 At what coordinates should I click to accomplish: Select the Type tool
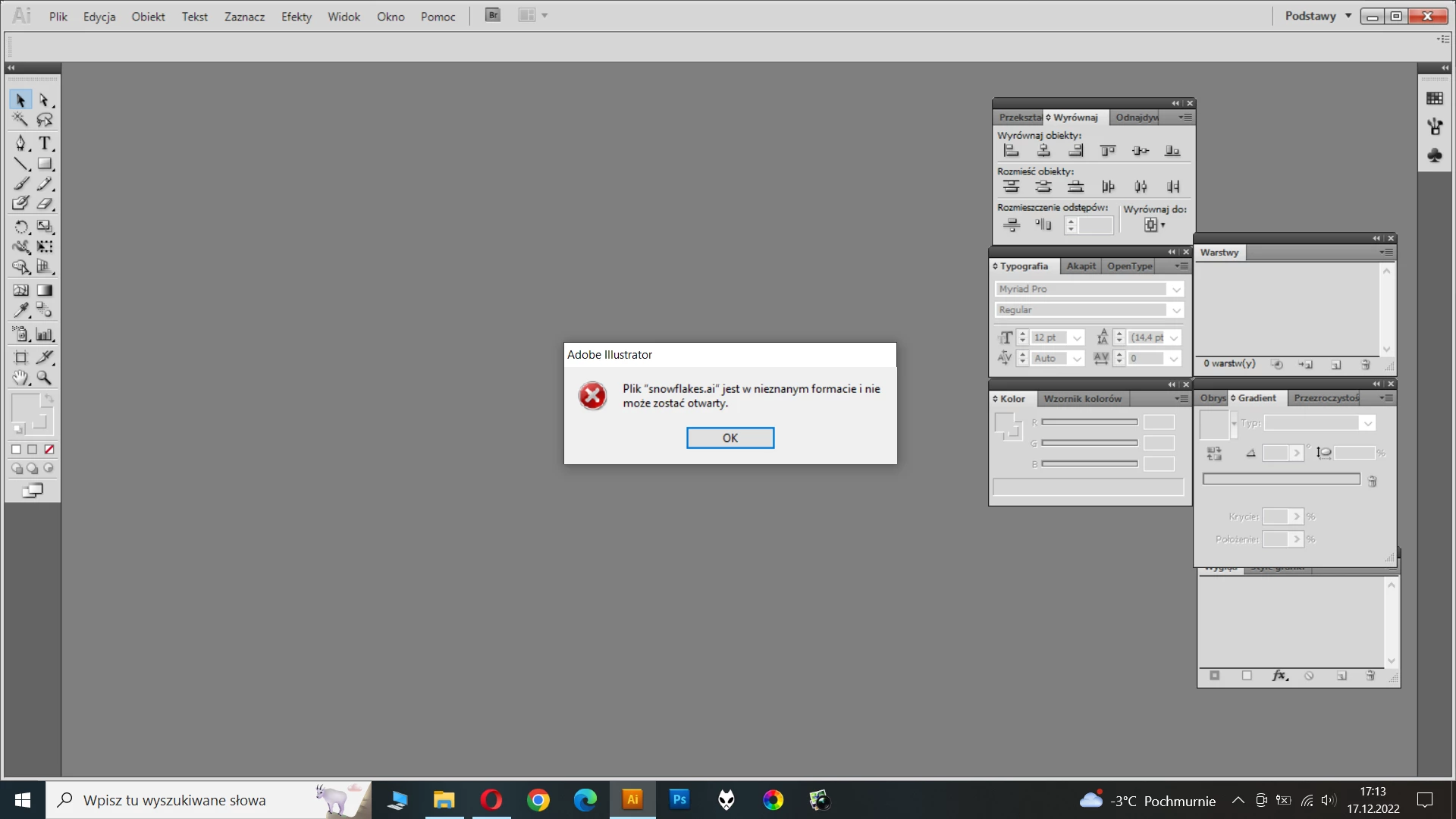45,143
